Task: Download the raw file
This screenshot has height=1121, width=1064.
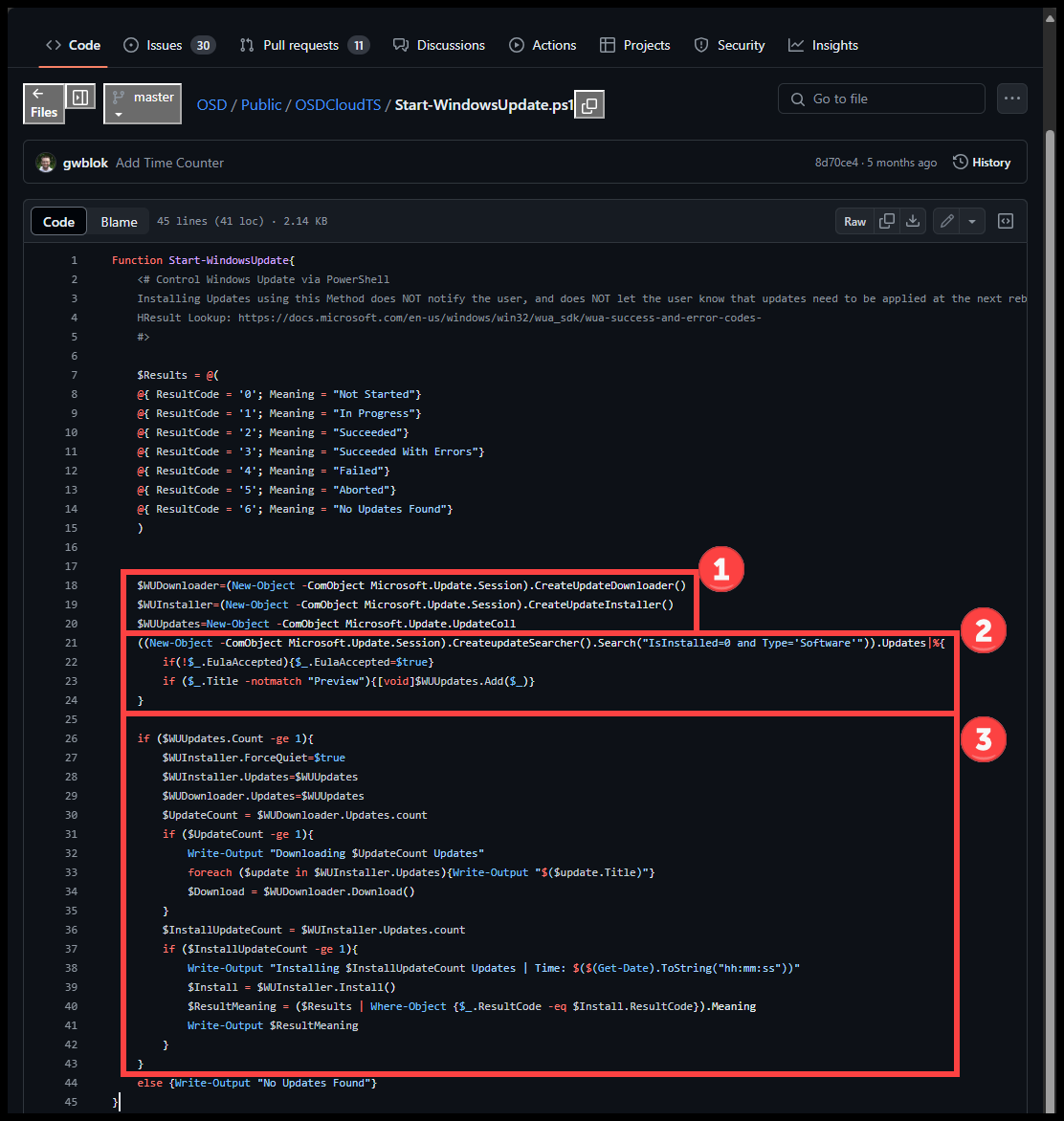Action: tap(913, 221)
